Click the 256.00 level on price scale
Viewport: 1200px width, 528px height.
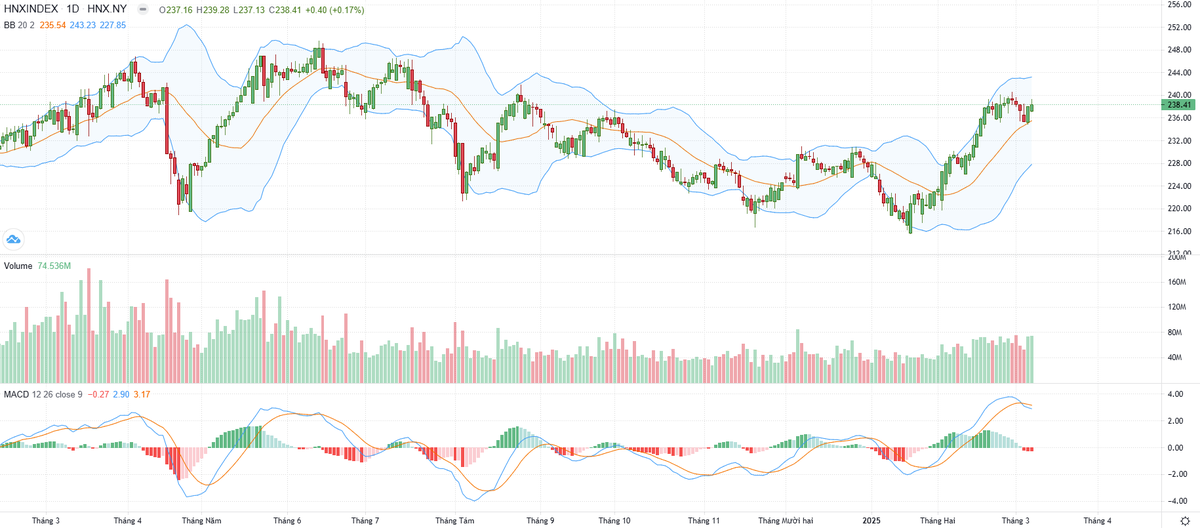1180,5
